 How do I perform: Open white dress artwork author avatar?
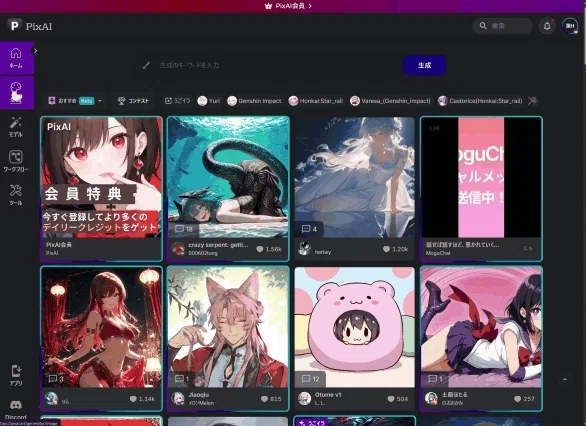point(305,248)
